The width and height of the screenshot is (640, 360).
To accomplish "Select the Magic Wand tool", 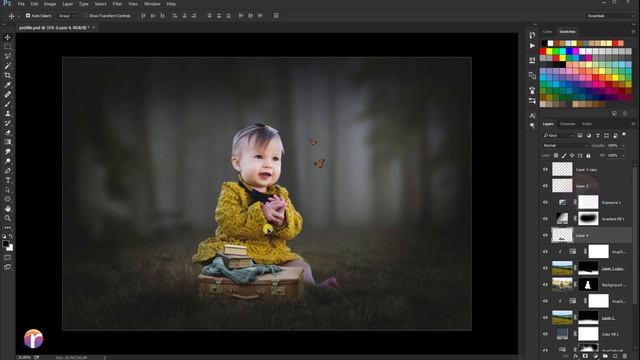I will click(8, 66).
